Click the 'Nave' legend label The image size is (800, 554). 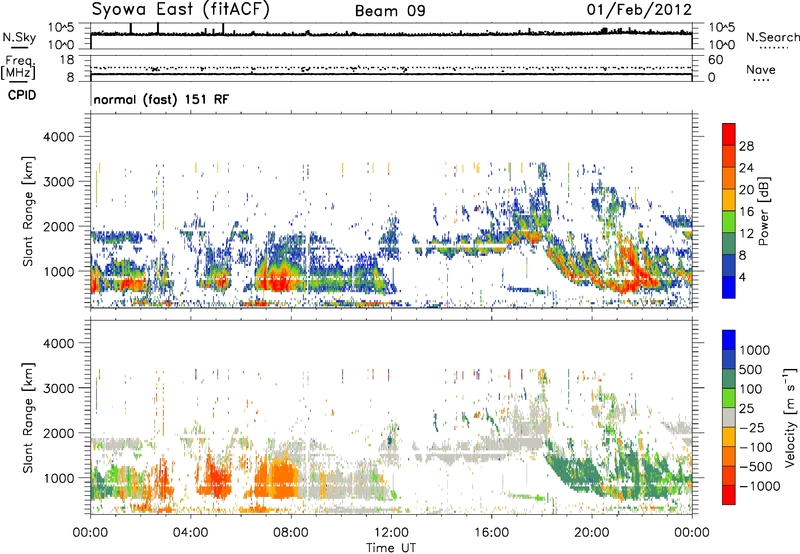point(761,69)
